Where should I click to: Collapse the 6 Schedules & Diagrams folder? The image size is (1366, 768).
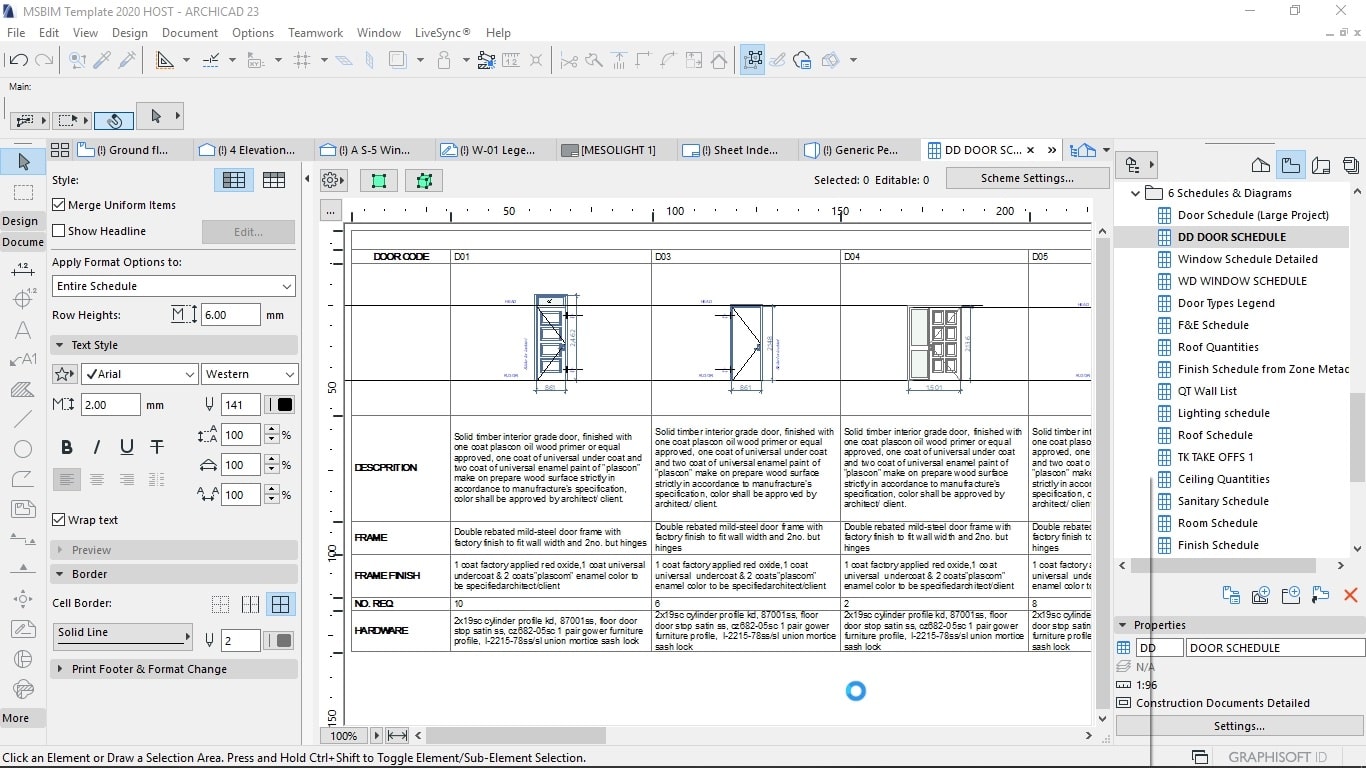pyautogui.click(x=1135, y=192)
